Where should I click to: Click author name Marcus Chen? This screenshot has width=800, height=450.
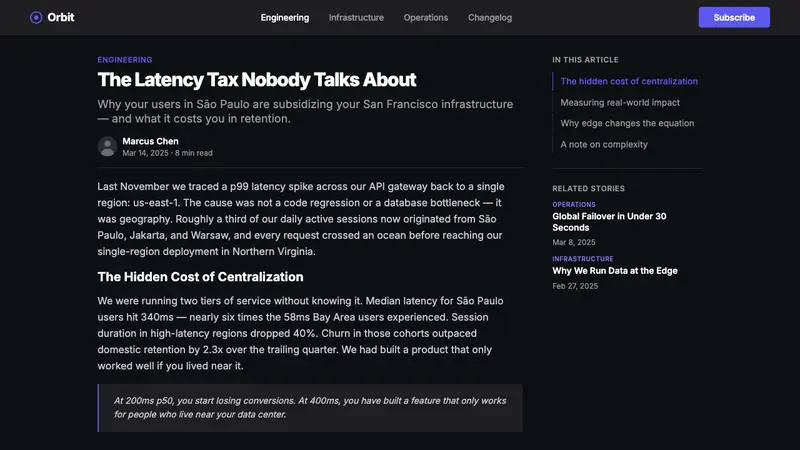pyautogui.click(x=150, y=141)
